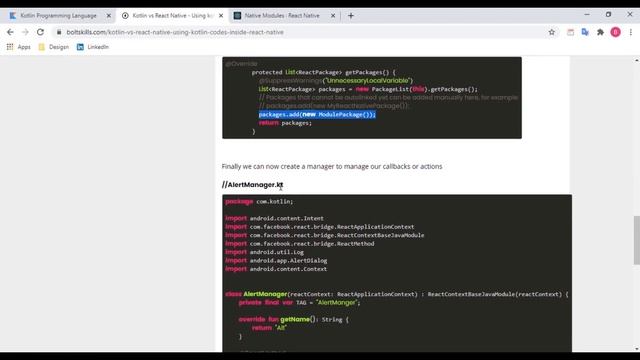Click the 'override fun getName()' line
Viewport: 640px width, 360px height.
click(x=294, y=320)
